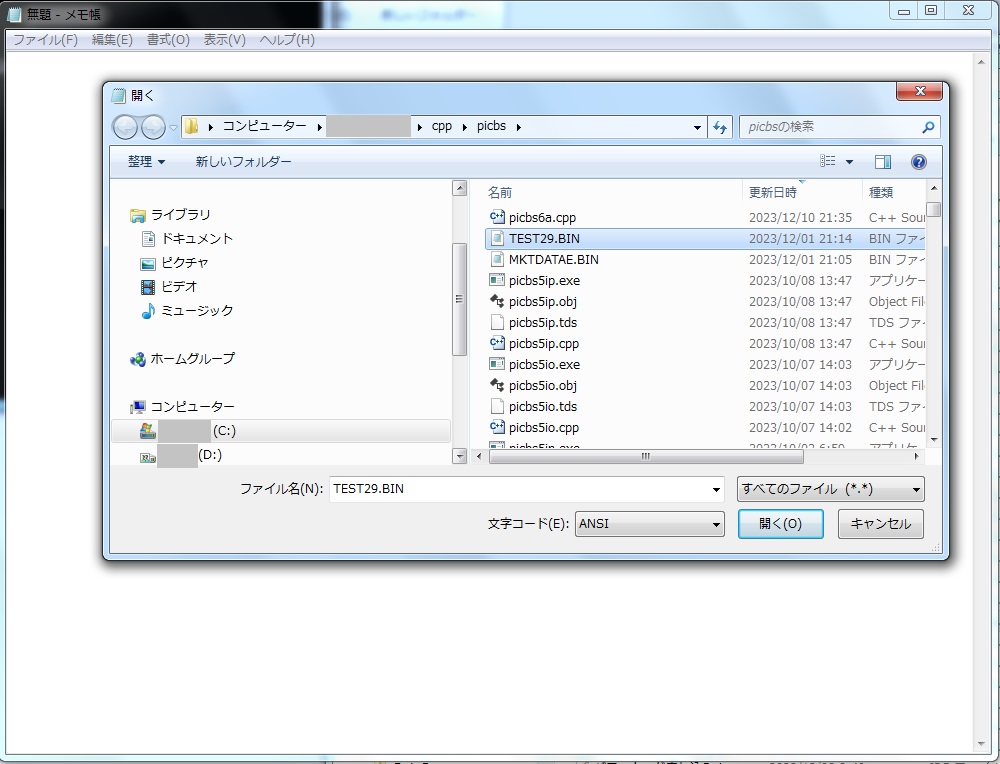The width and height of the screenshot is (1000, 764).
Task: Click the picbs5ip.cpp file icon
Action: point(497,343)
